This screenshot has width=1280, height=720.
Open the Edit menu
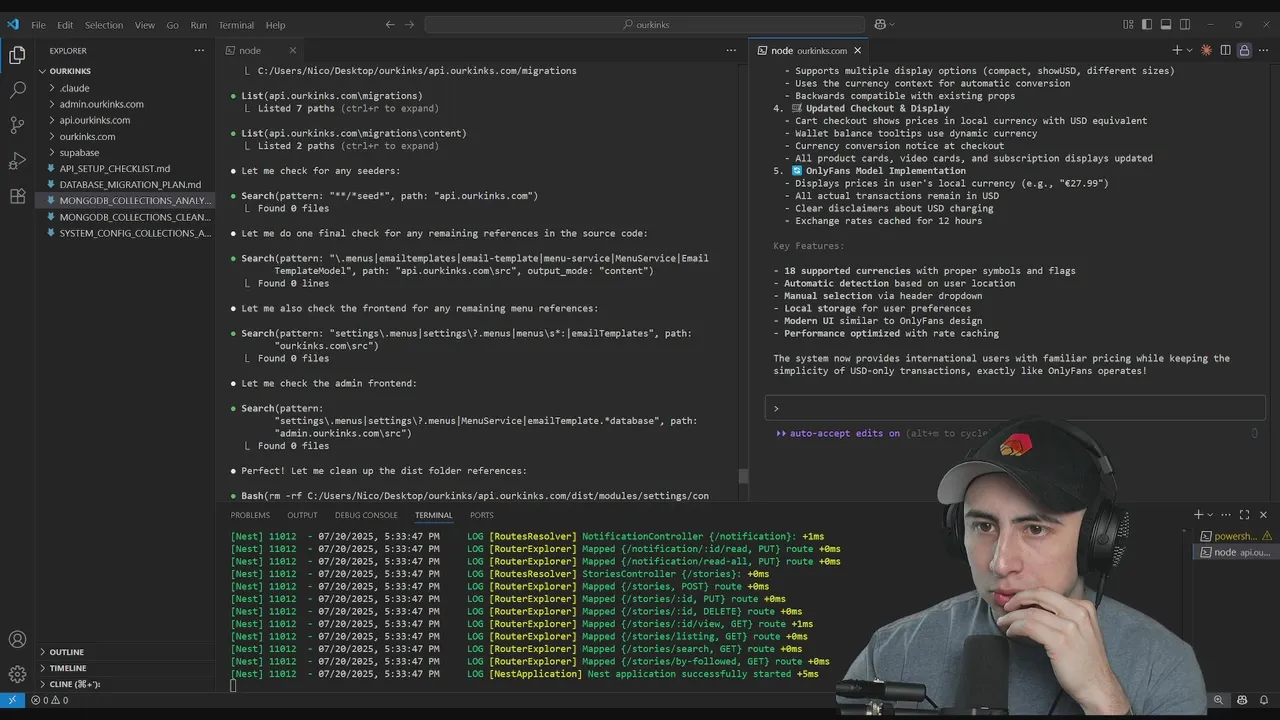click(65, 25)
